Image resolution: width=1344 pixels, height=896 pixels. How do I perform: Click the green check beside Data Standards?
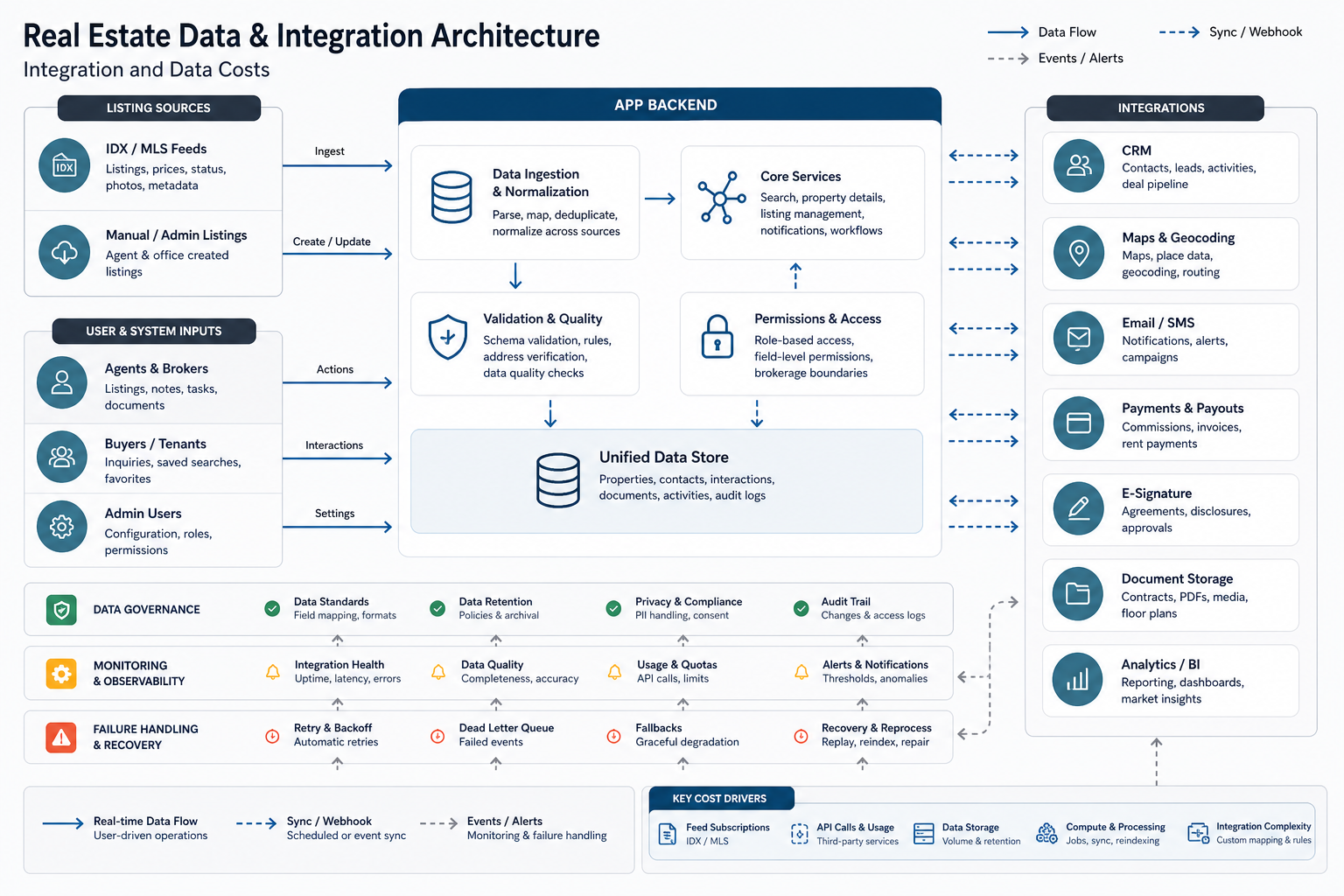tap(272, 608)
